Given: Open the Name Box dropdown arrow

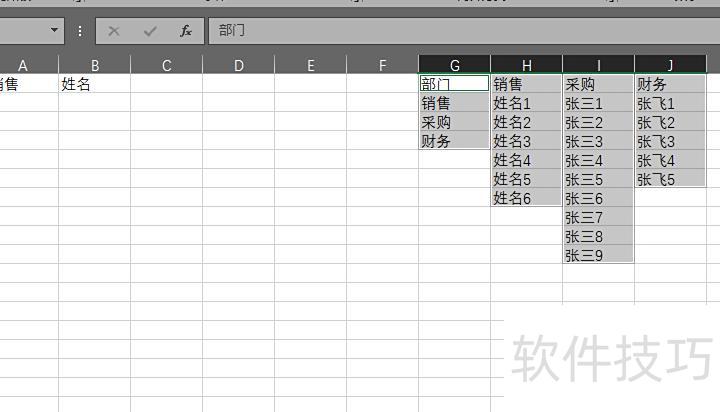Looking at the screenshot, I should (54, 30).
